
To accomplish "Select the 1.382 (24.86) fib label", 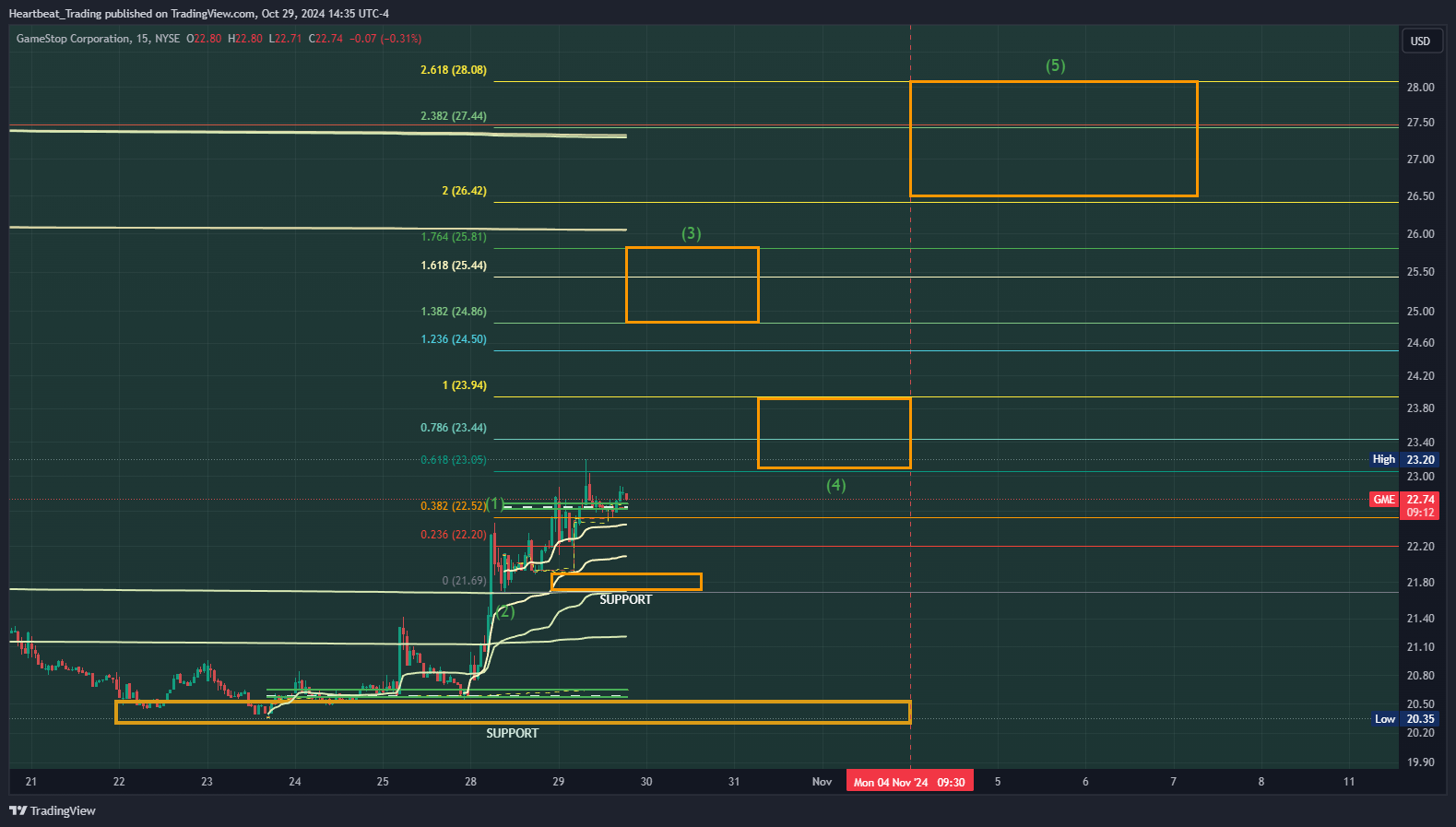I will point(454,312).
